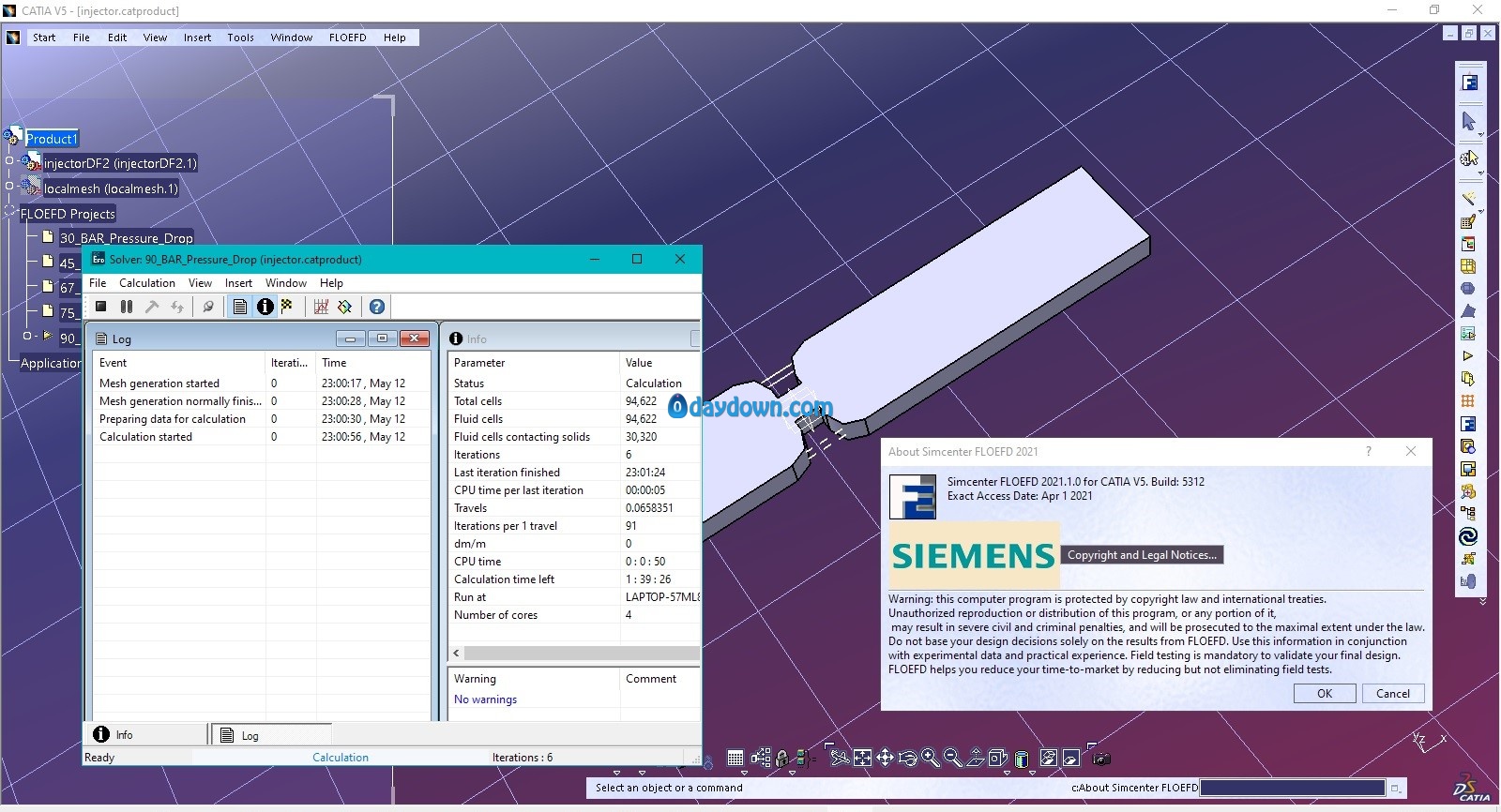Insert goal plot chart icon
Viewport: 1501px width, 812px height.
coord(321,307)
